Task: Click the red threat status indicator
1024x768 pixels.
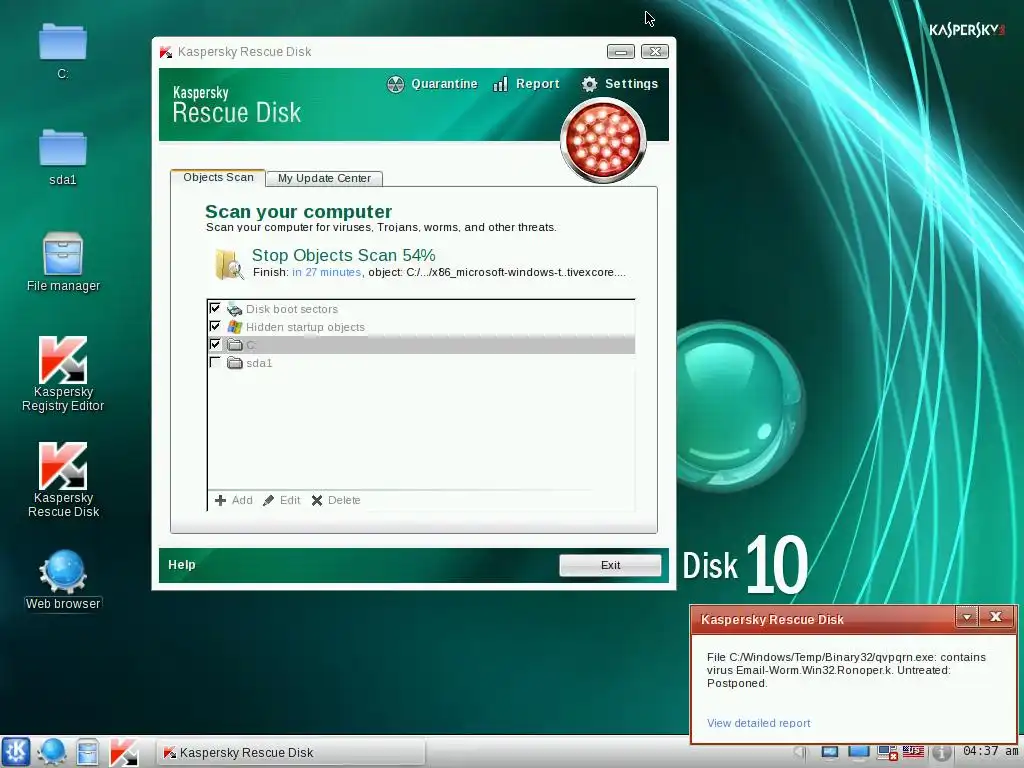Action: click(x=603, y=140)
